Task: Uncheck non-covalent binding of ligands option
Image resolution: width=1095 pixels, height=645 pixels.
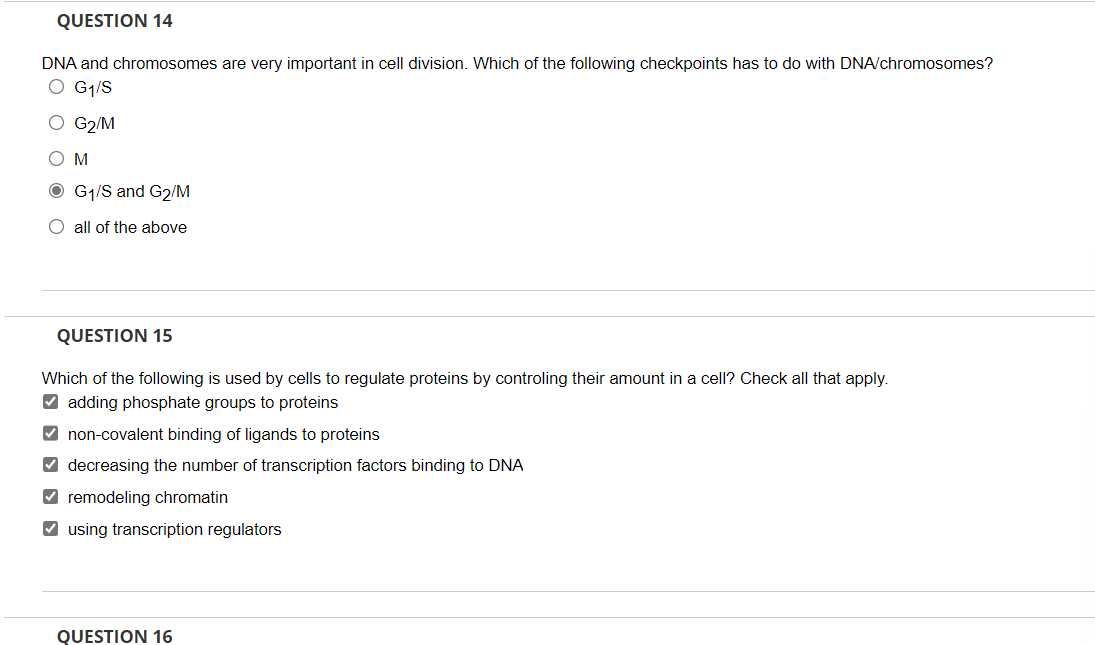Action: pyautogui.click(x=50, y=432)
